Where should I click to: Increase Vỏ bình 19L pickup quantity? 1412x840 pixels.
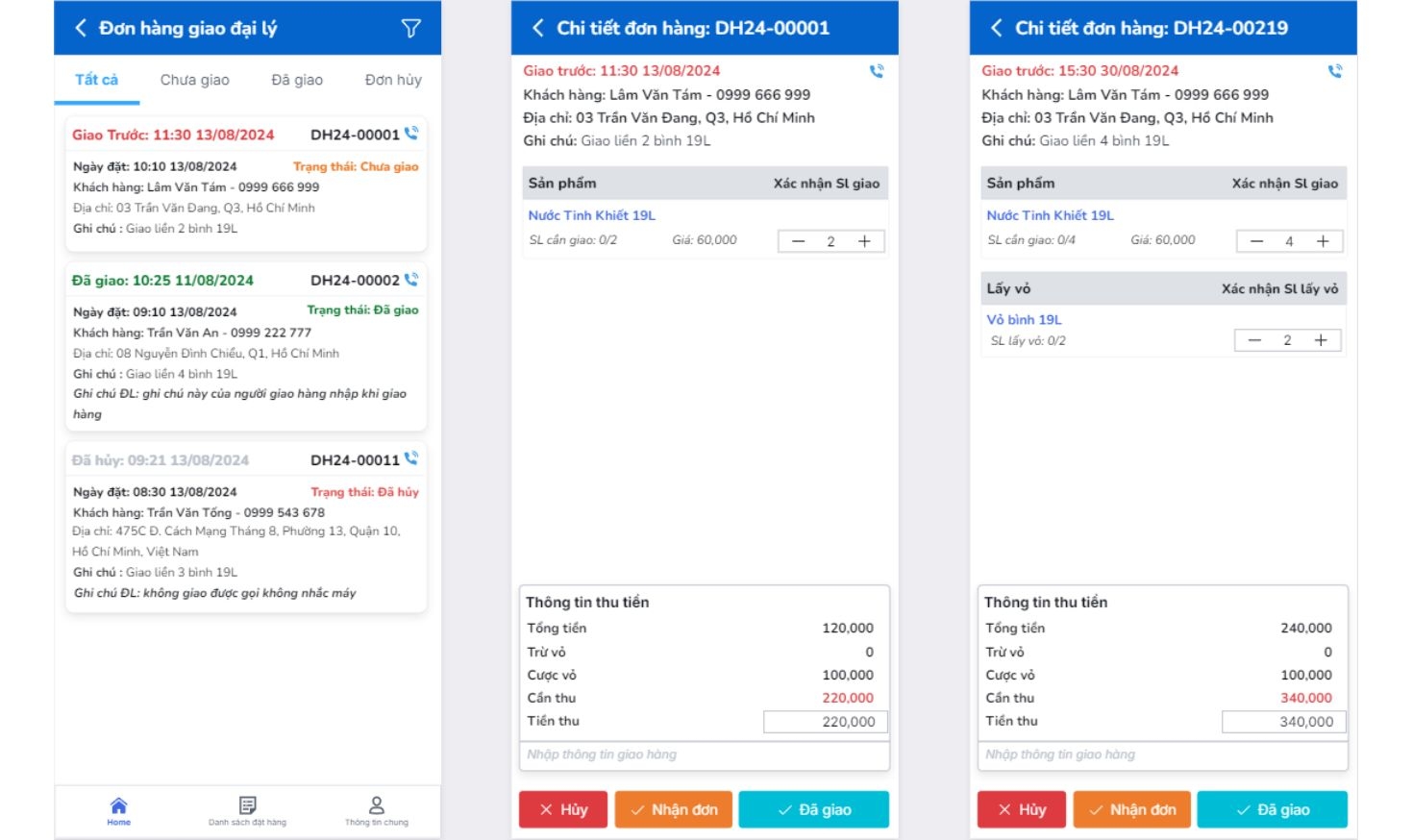point(1322,339)
